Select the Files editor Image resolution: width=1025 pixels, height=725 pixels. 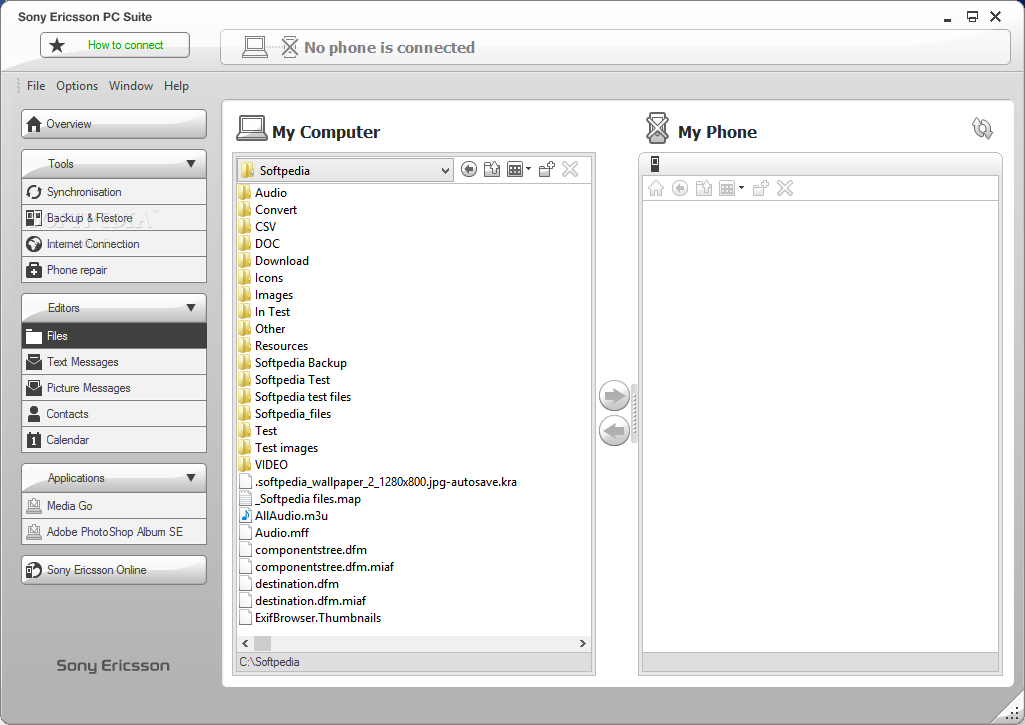point(114,336)
